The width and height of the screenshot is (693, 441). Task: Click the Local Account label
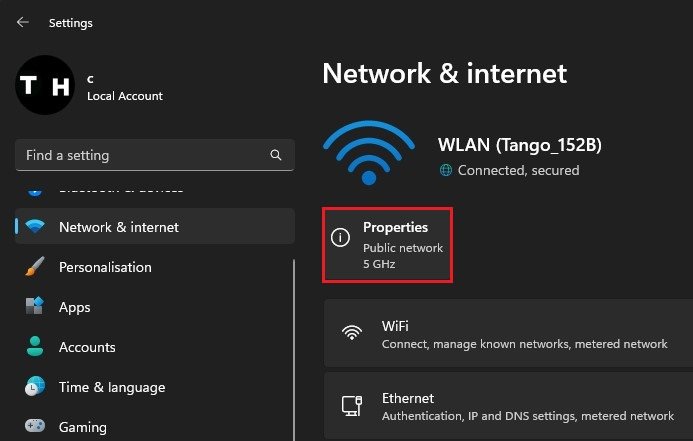pyautogui.click(x=125, y=96)
